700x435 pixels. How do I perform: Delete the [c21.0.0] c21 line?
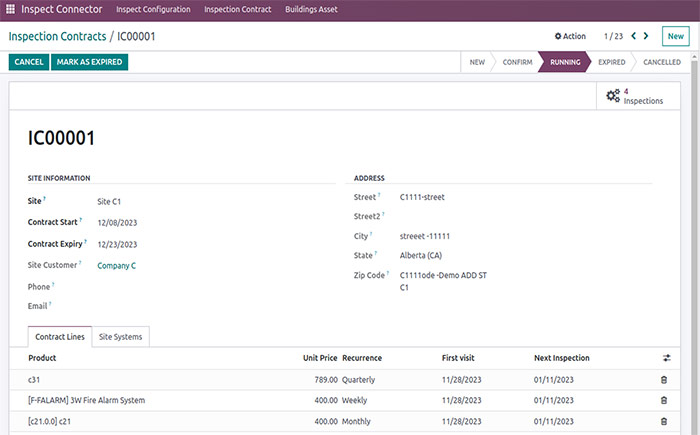point(664,421)
